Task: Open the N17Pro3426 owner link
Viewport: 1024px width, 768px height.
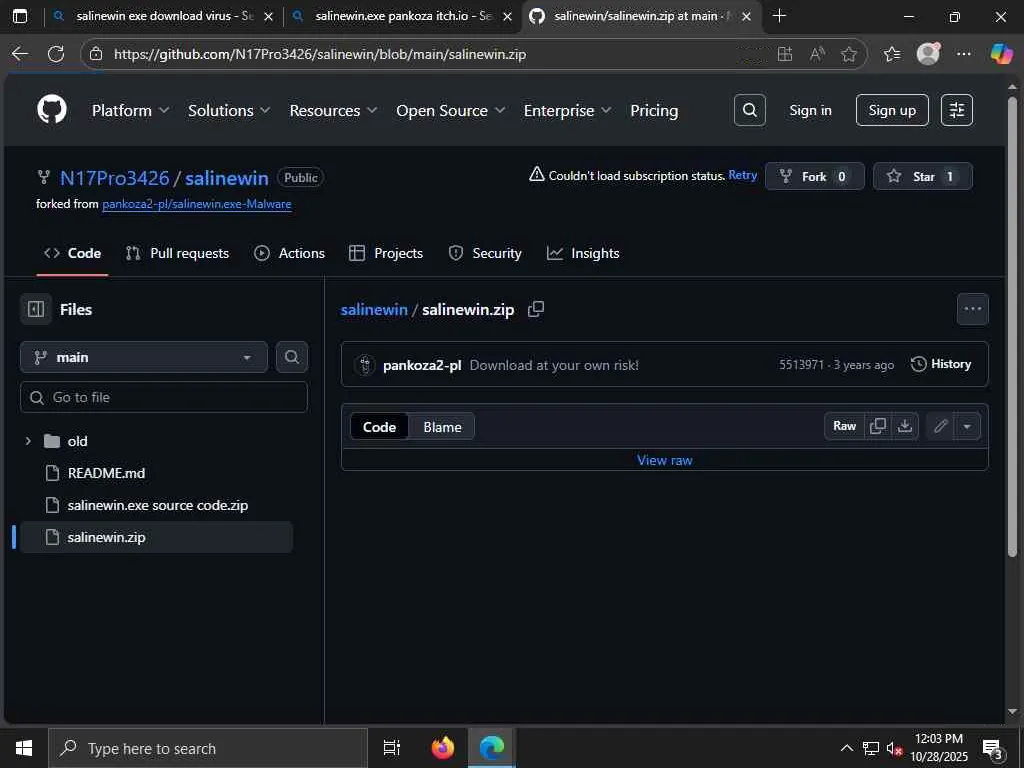Action: [114, 178]
